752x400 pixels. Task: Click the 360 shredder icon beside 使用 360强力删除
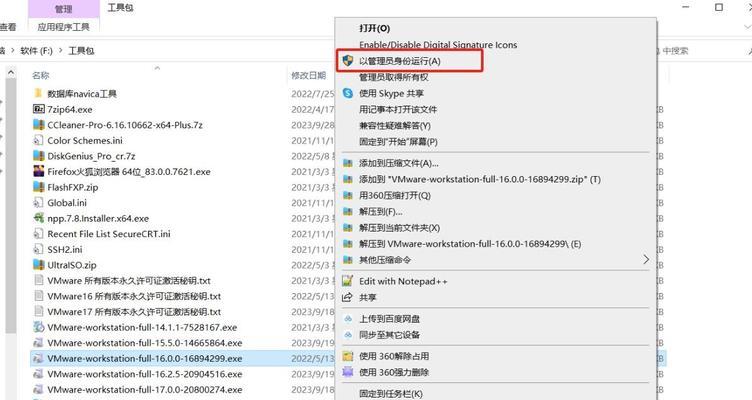click(348, 372)
